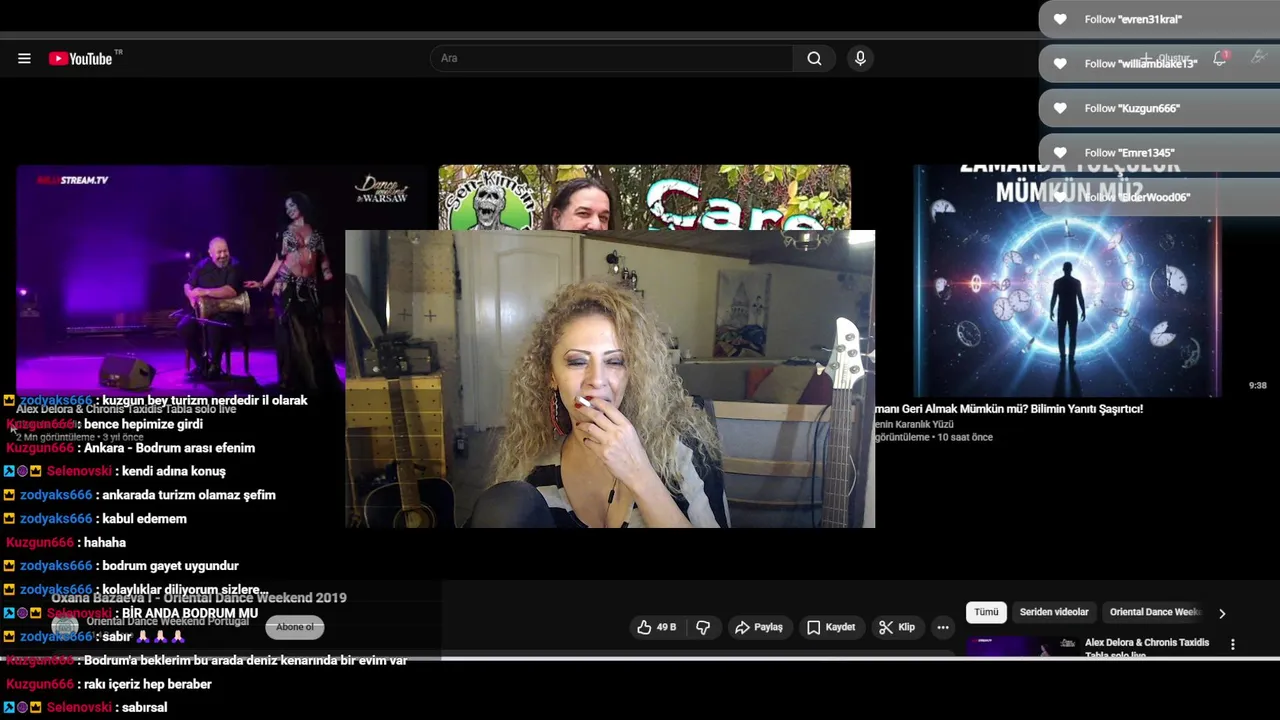
Task: Click chat message 'kolaylıklar diliyorum sizlere'
Action: pos(185,590)
